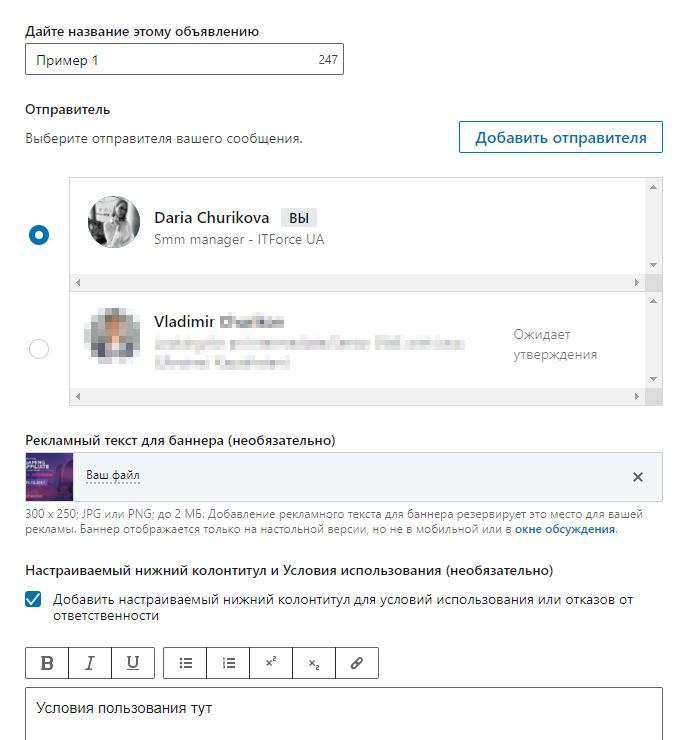Uncheck the custom footer checkbox

pos(33,599)
